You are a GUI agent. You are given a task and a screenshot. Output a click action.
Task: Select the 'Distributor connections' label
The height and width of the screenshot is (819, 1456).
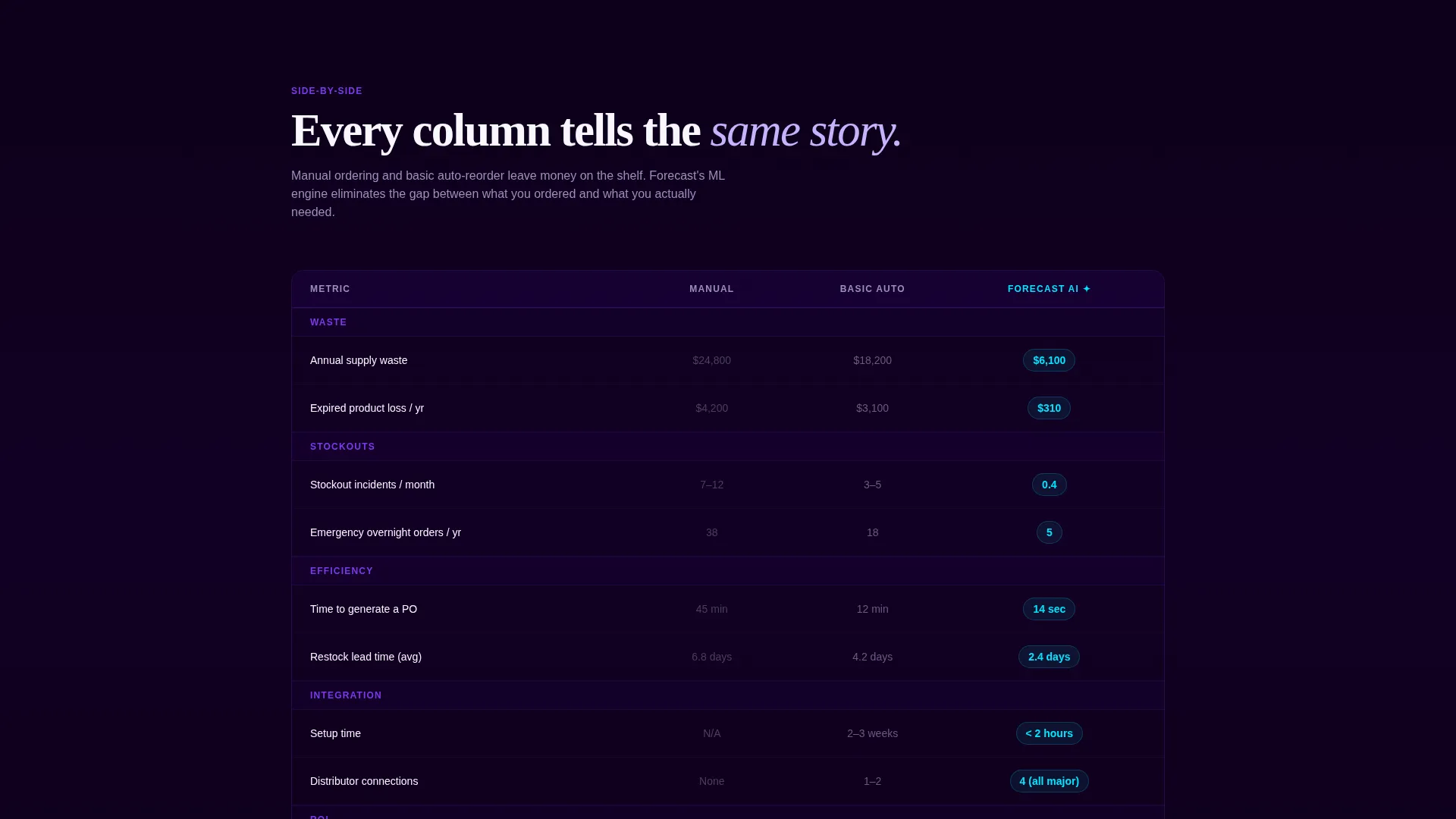click(x=364, y=781)
